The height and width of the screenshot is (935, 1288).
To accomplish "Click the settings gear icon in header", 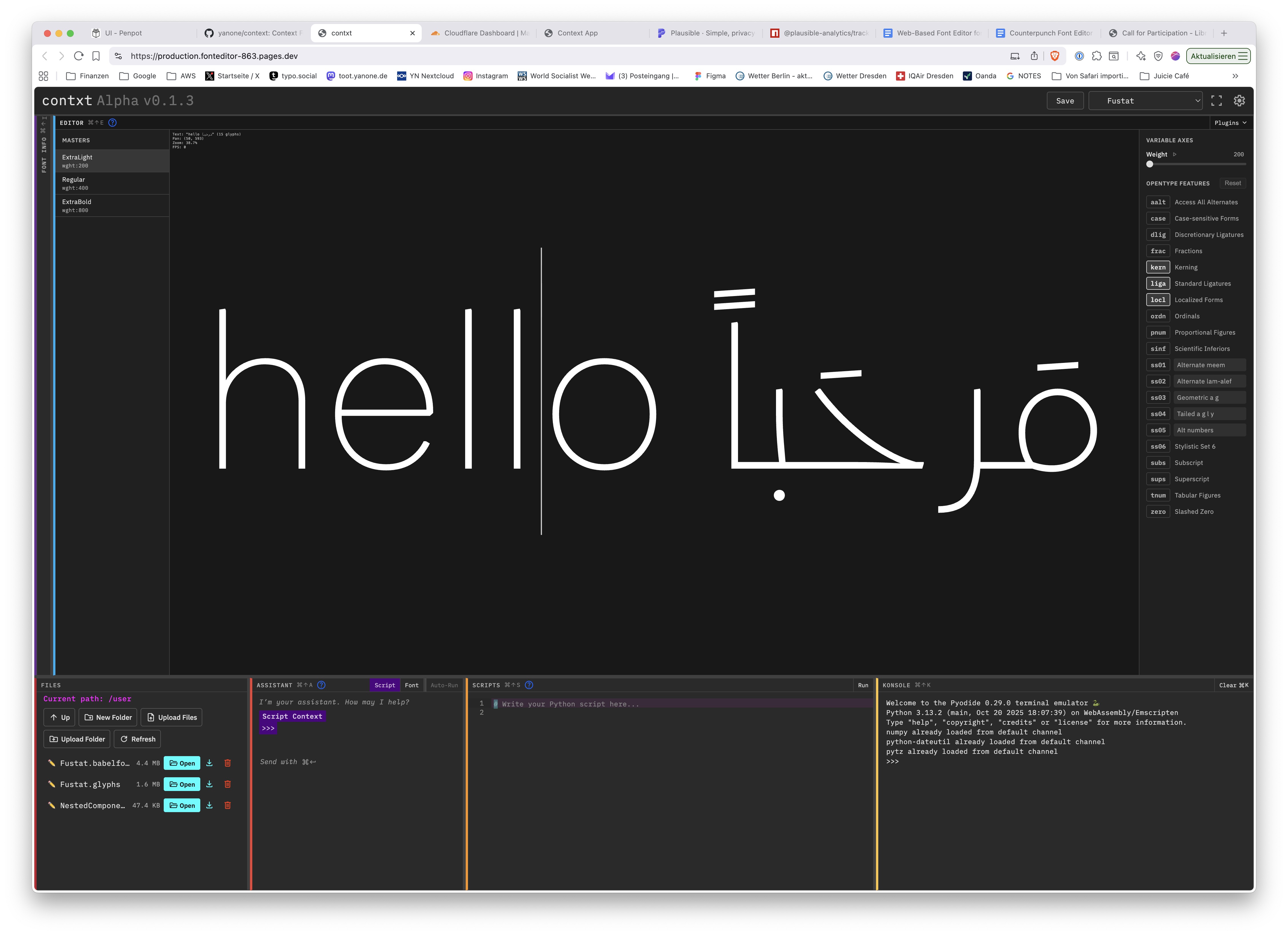I will click(1239, 101).
